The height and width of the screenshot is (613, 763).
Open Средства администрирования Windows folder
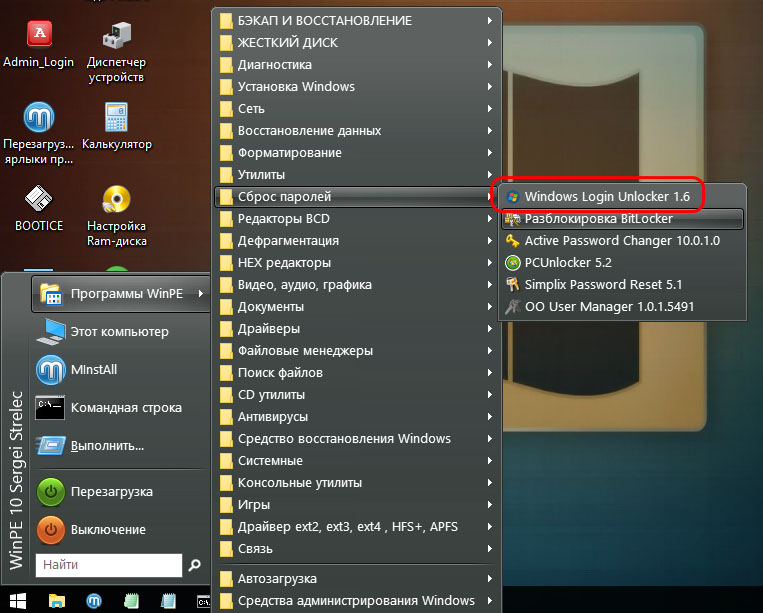pos(358,601)
